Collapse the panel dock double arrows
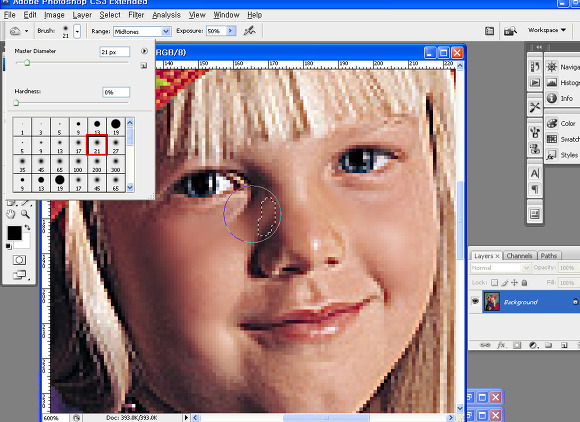Screen dimensions: 580x422 click(539, 47)
